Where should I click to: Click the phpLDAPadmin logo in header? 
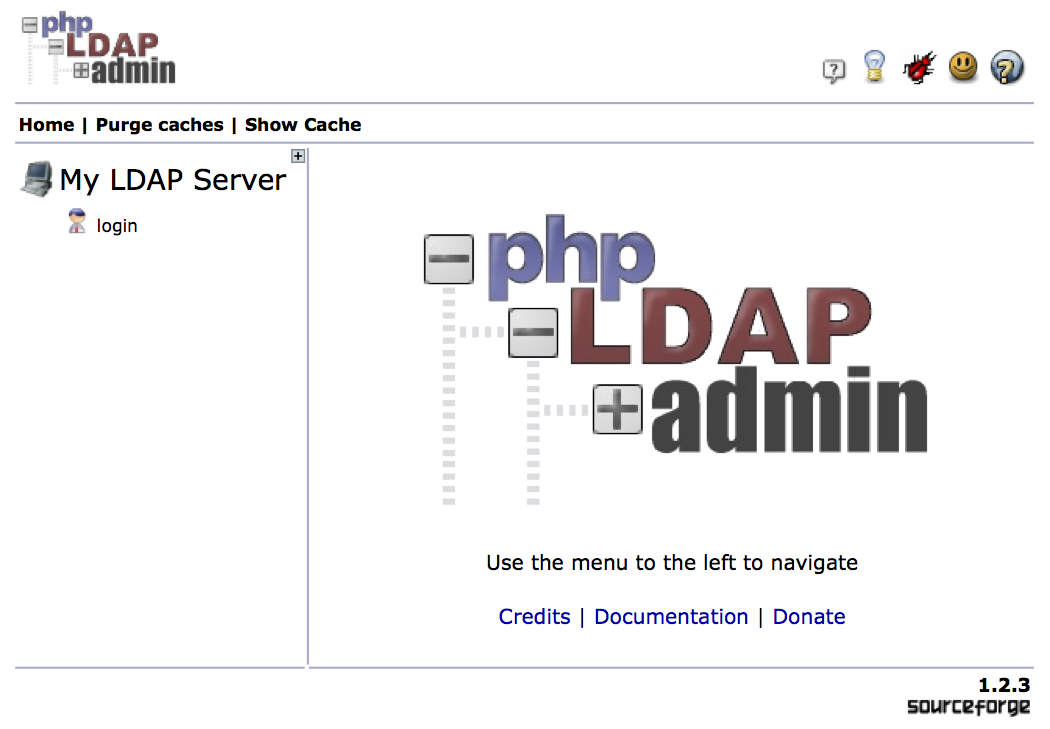99,48
